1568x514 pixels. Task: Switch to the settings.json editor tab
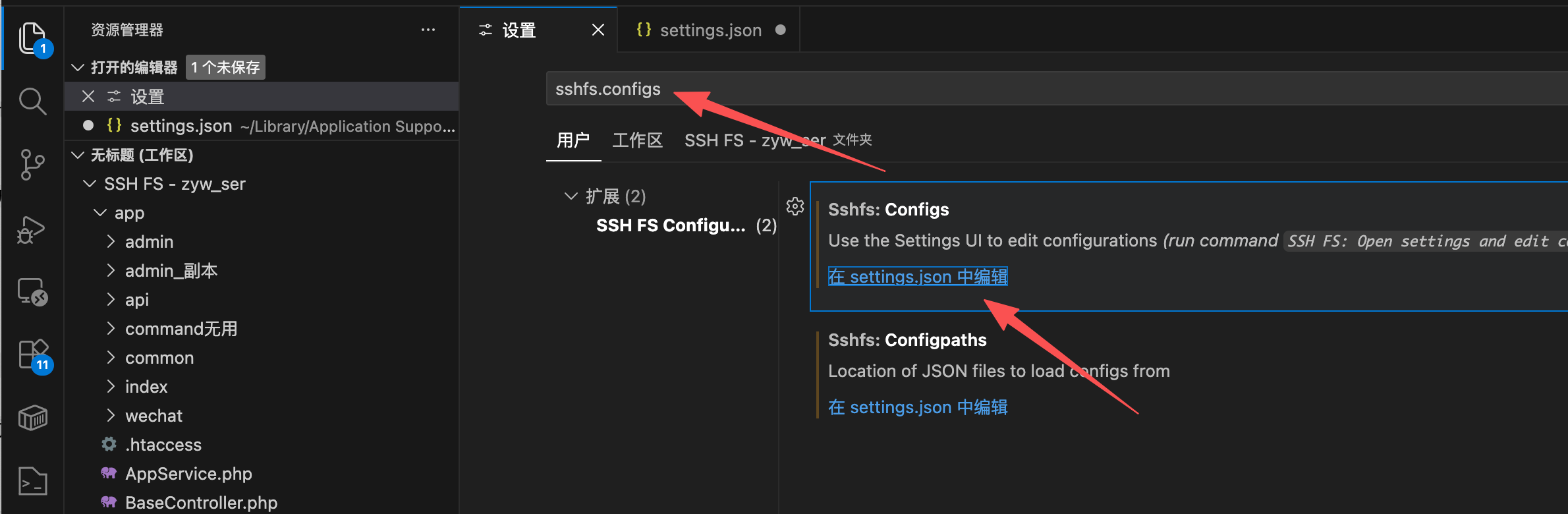[x=710, y=30]
